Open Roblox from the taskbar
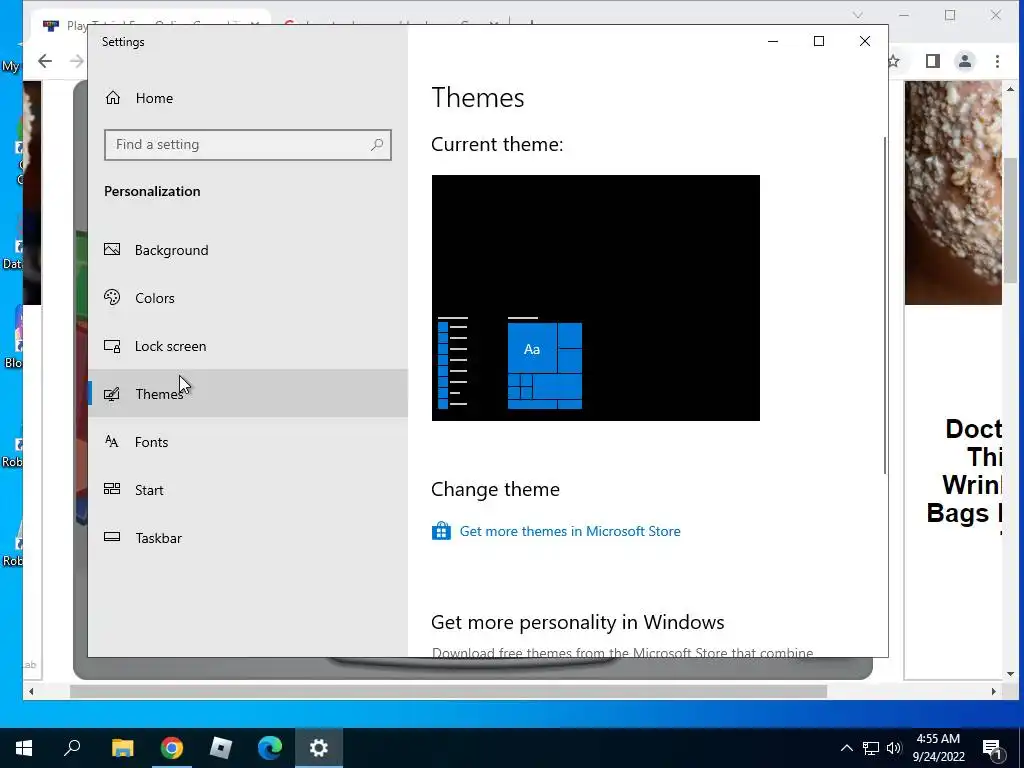 coord(221,748)
